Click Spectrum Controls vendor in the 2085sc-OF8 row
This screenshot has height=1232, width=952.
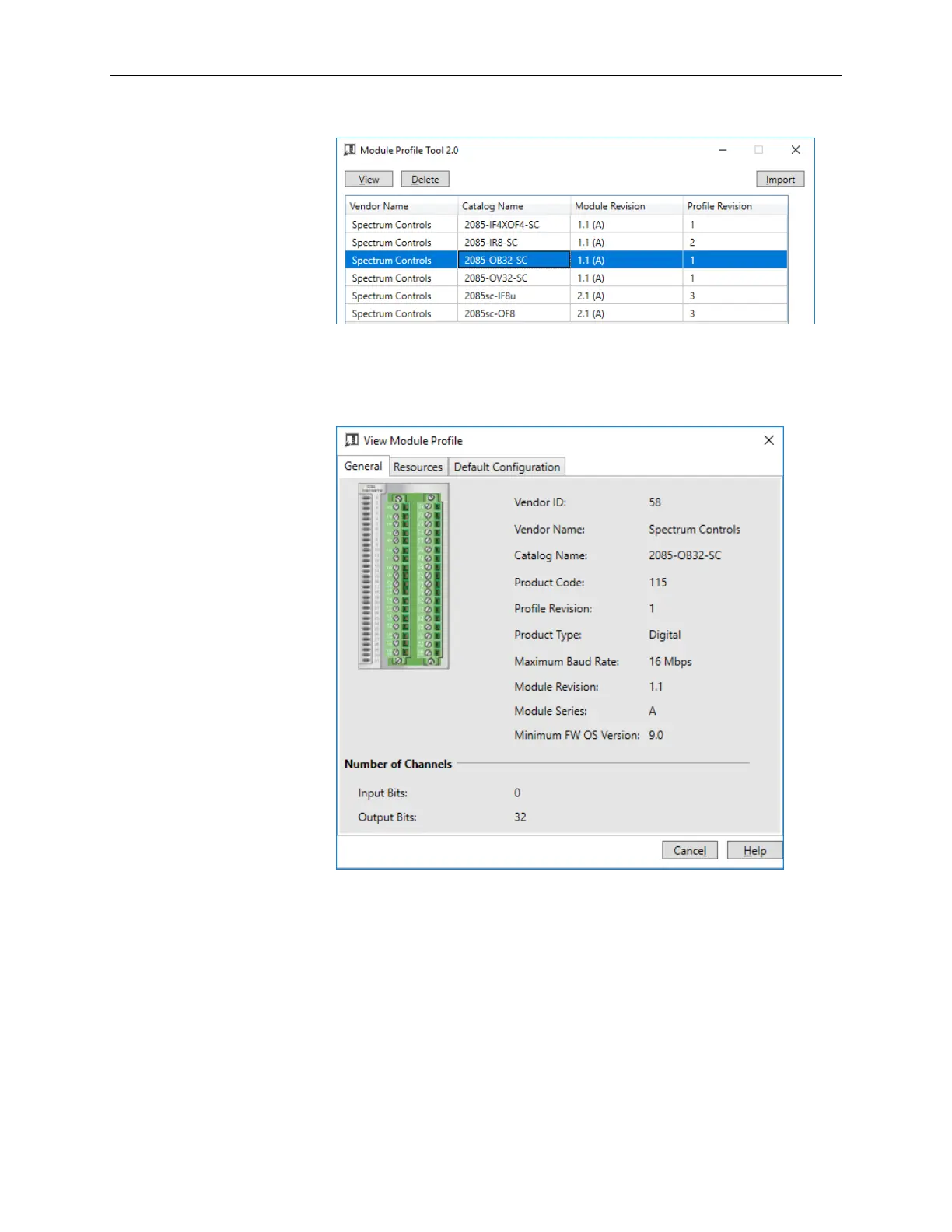point(391,314)
